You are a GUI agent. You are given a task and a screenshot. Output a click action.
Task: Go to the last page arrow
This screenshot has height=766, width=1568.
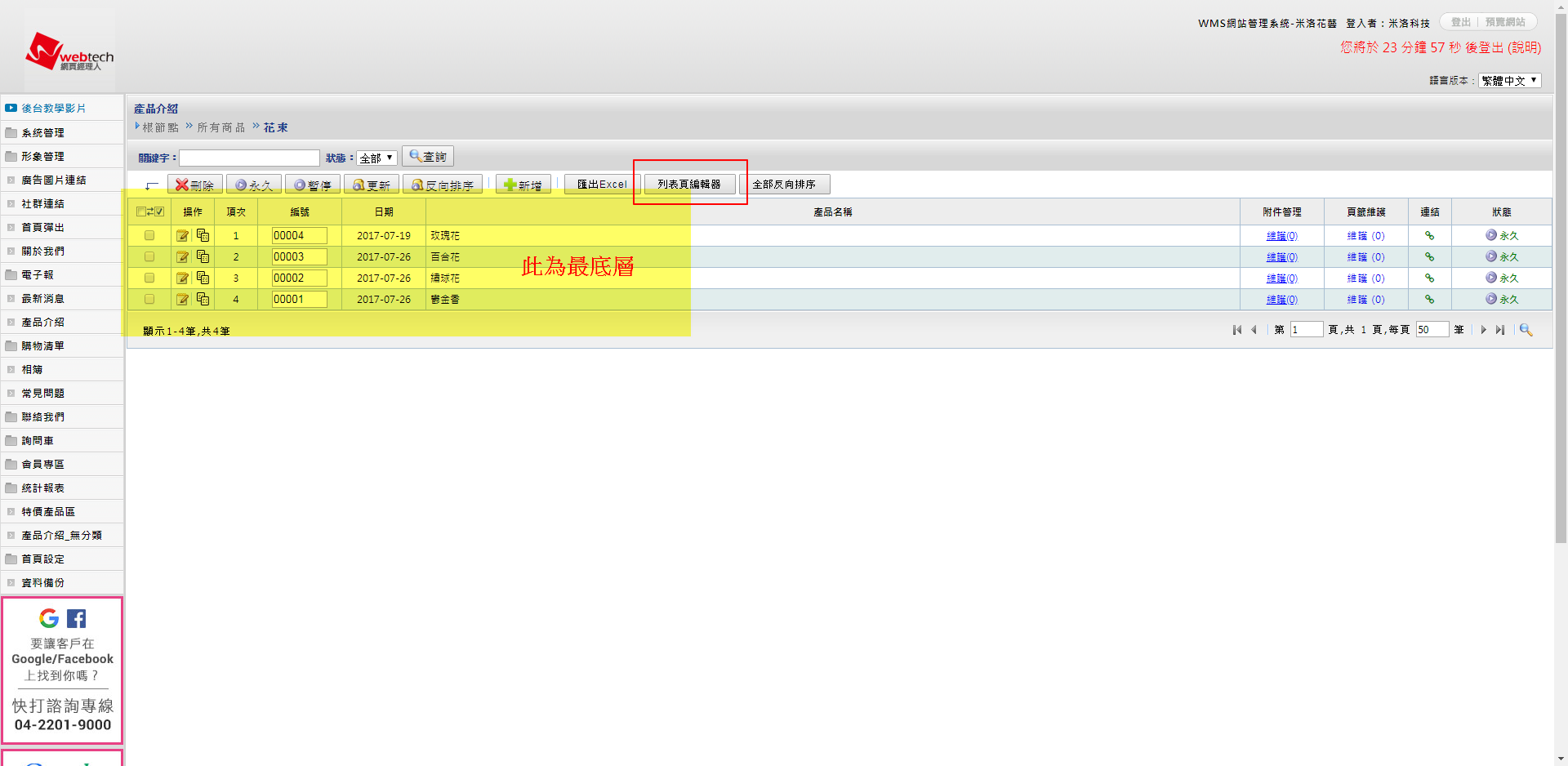point(1500,330)
